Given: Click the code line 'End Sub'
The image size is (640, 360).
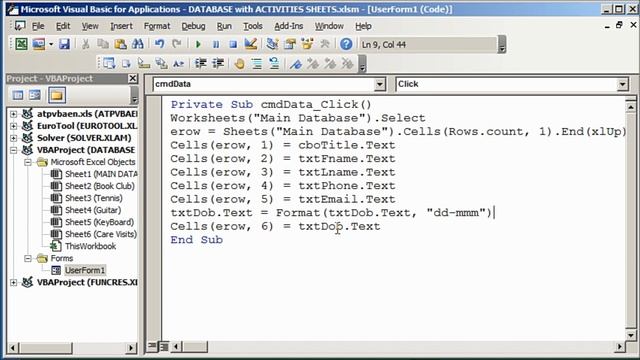Looking at the screenshot, I should pyautogui.click(x=197, y=240).
